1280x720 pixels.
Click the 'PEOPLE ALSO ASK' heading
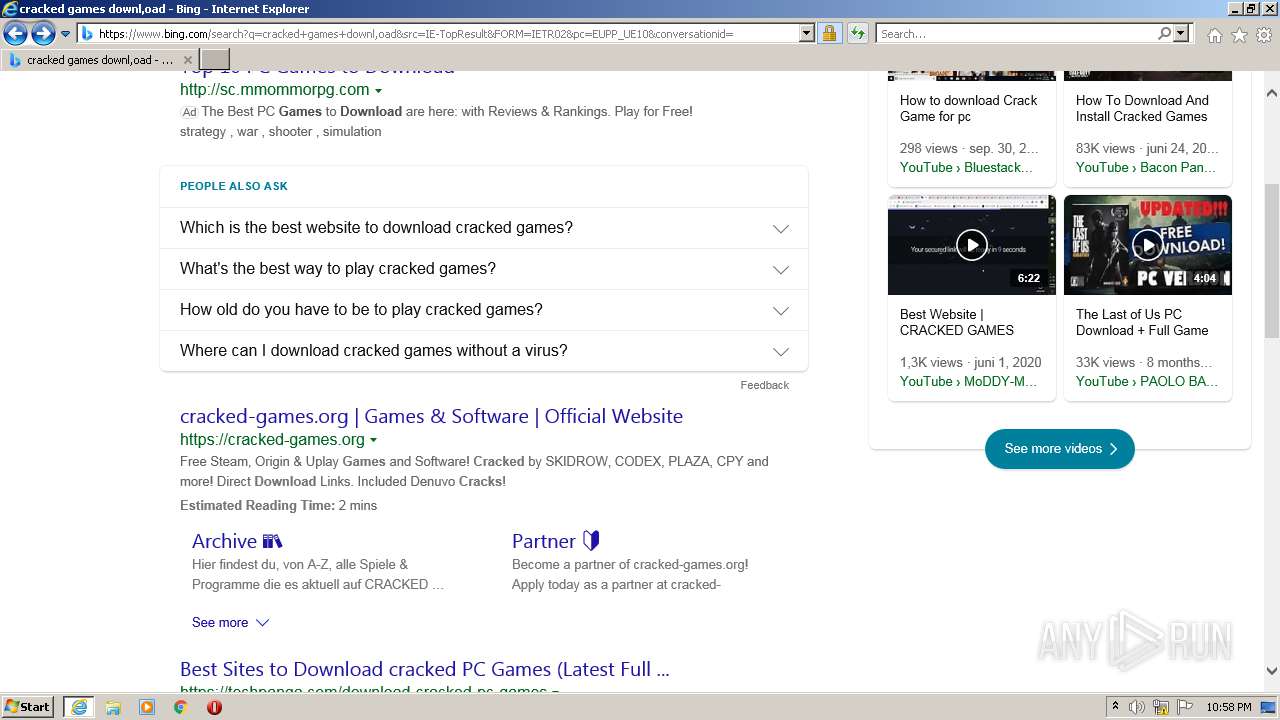click(234, 186)
